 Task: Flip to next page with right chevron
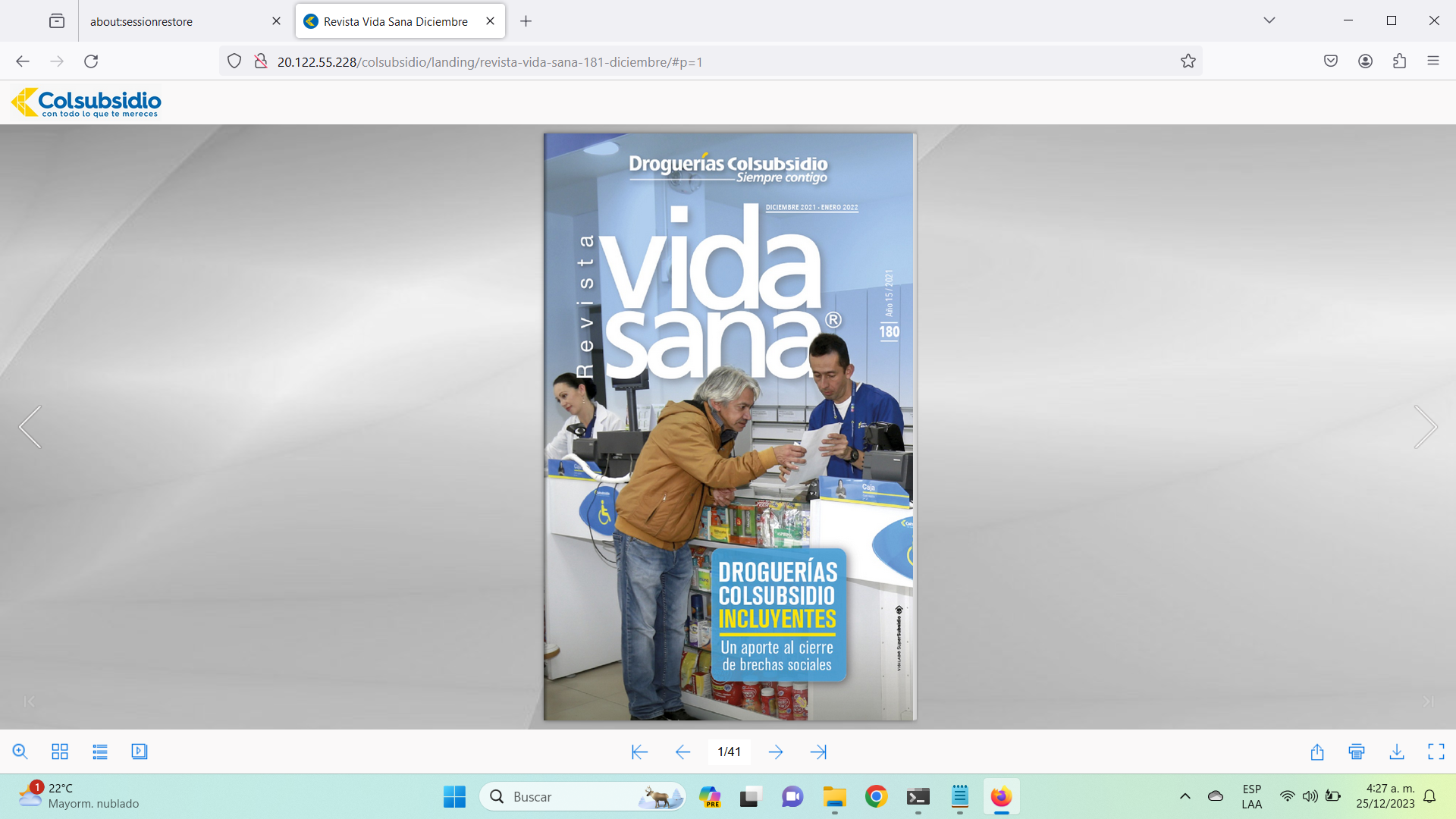coord(1425,427)
